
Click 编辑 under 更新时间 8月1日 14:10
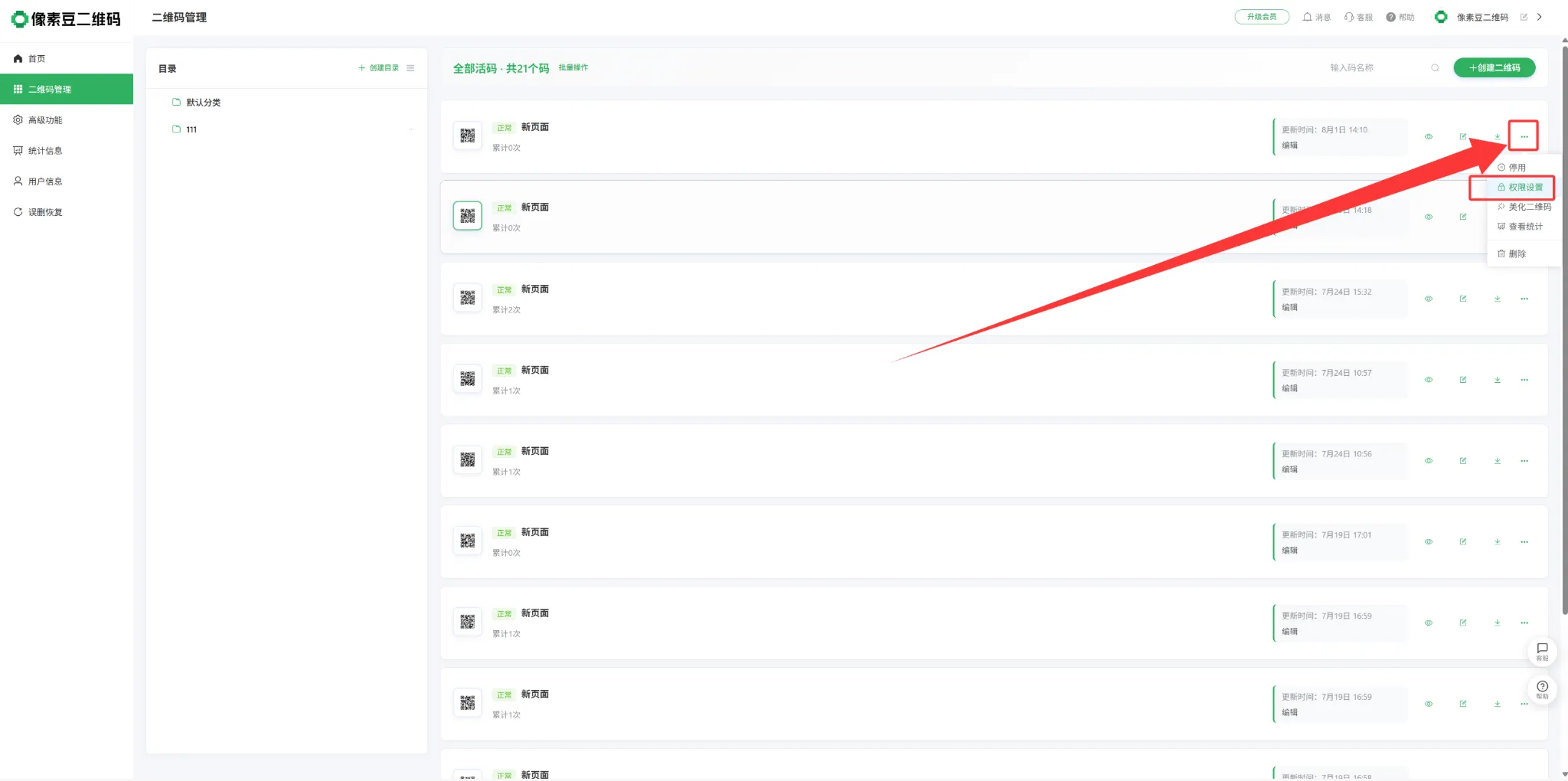pos(1290,145)
